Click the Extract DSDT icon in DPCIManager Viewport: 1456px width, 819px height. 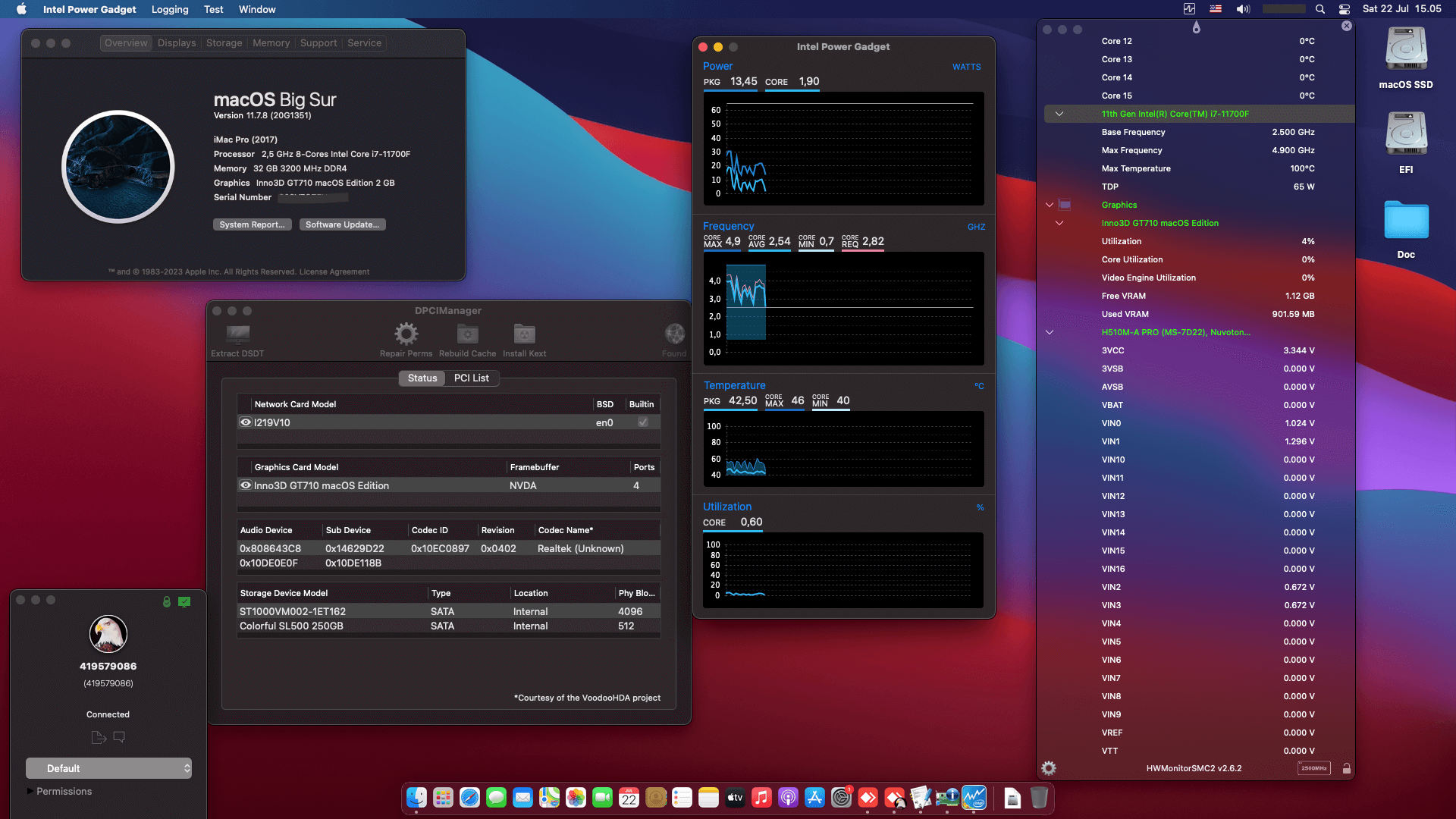238,334
